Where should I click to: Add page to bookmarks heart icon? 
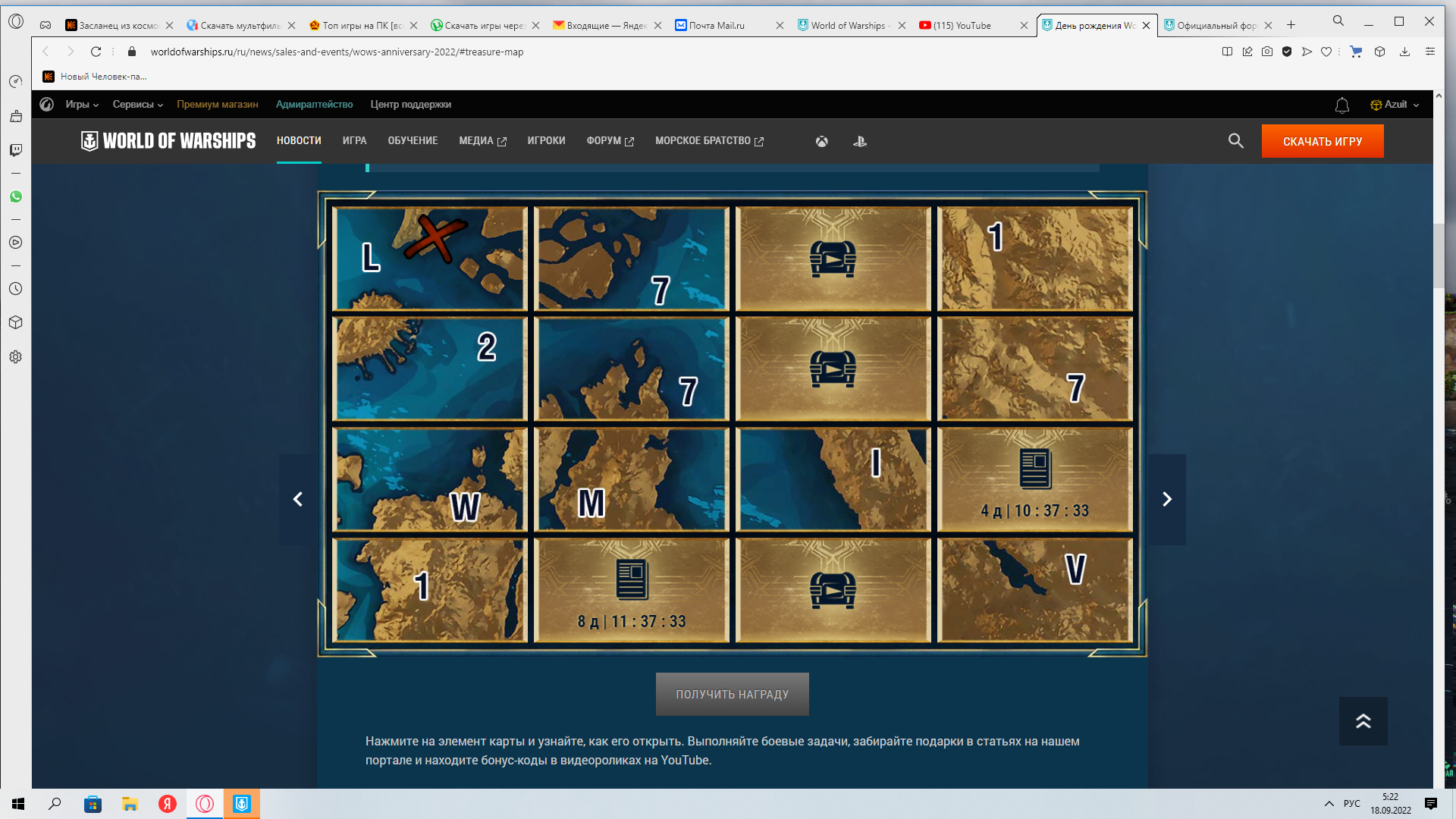(1326, 52)
